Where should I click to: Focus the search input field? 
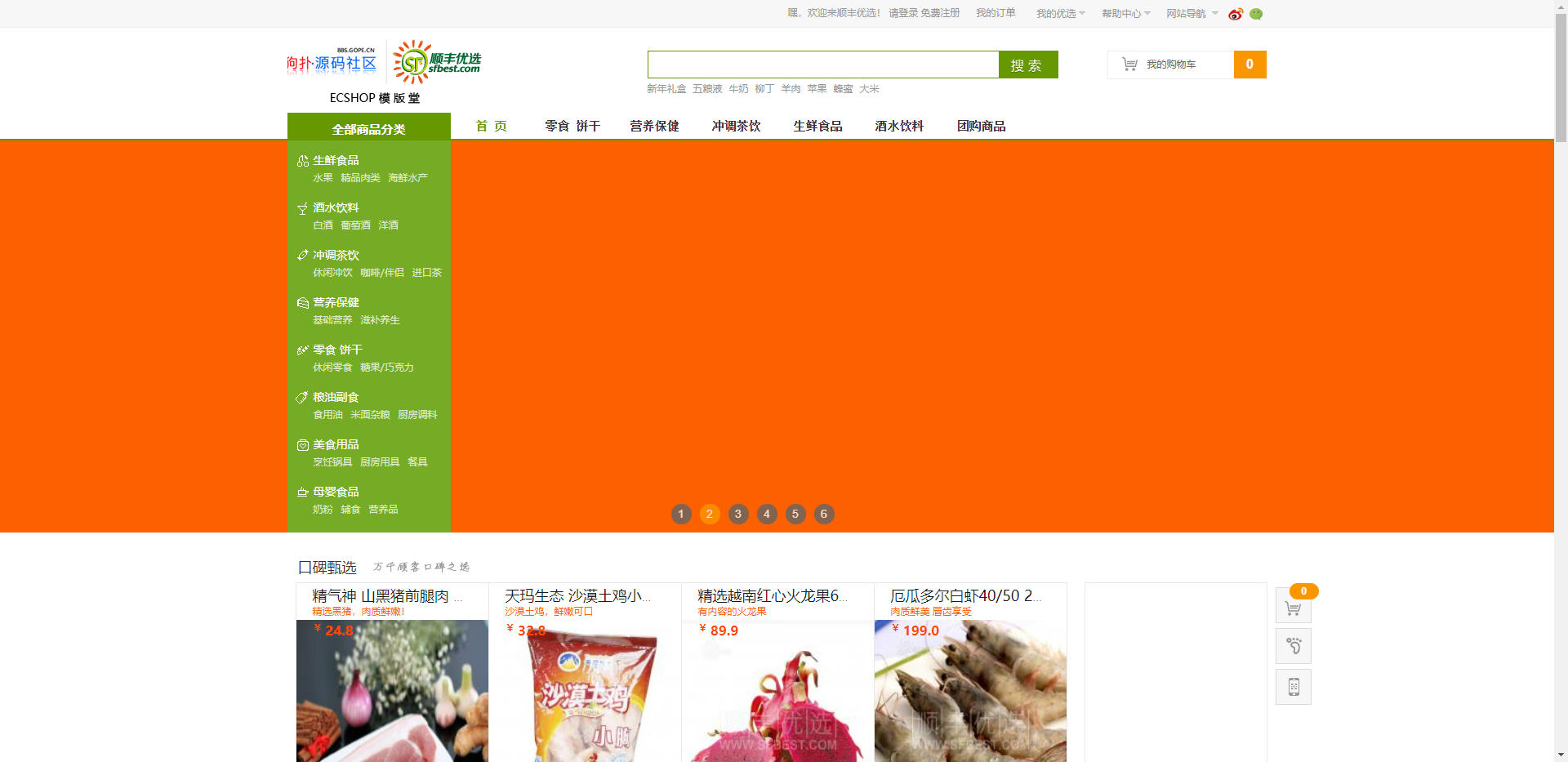823,65
